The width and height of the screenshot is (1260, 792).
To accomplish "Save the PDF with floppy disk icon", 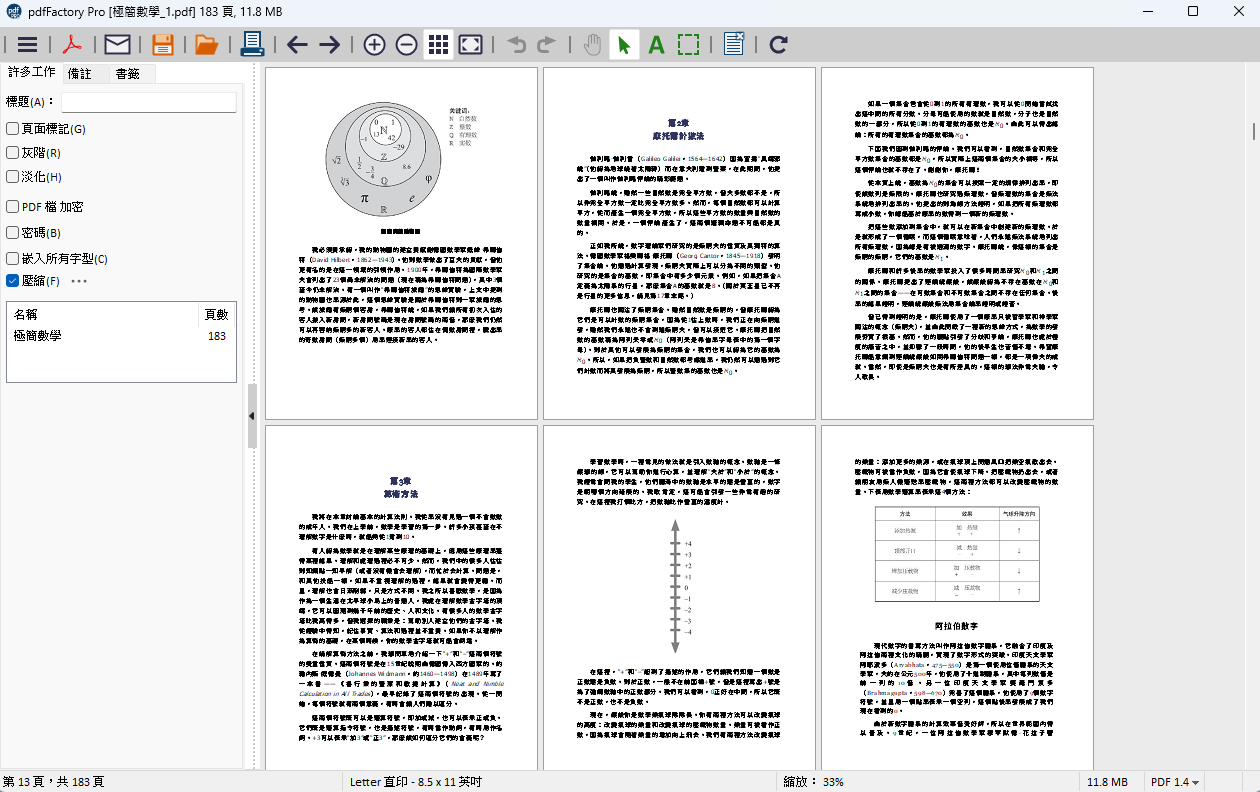I will (163, 44).
